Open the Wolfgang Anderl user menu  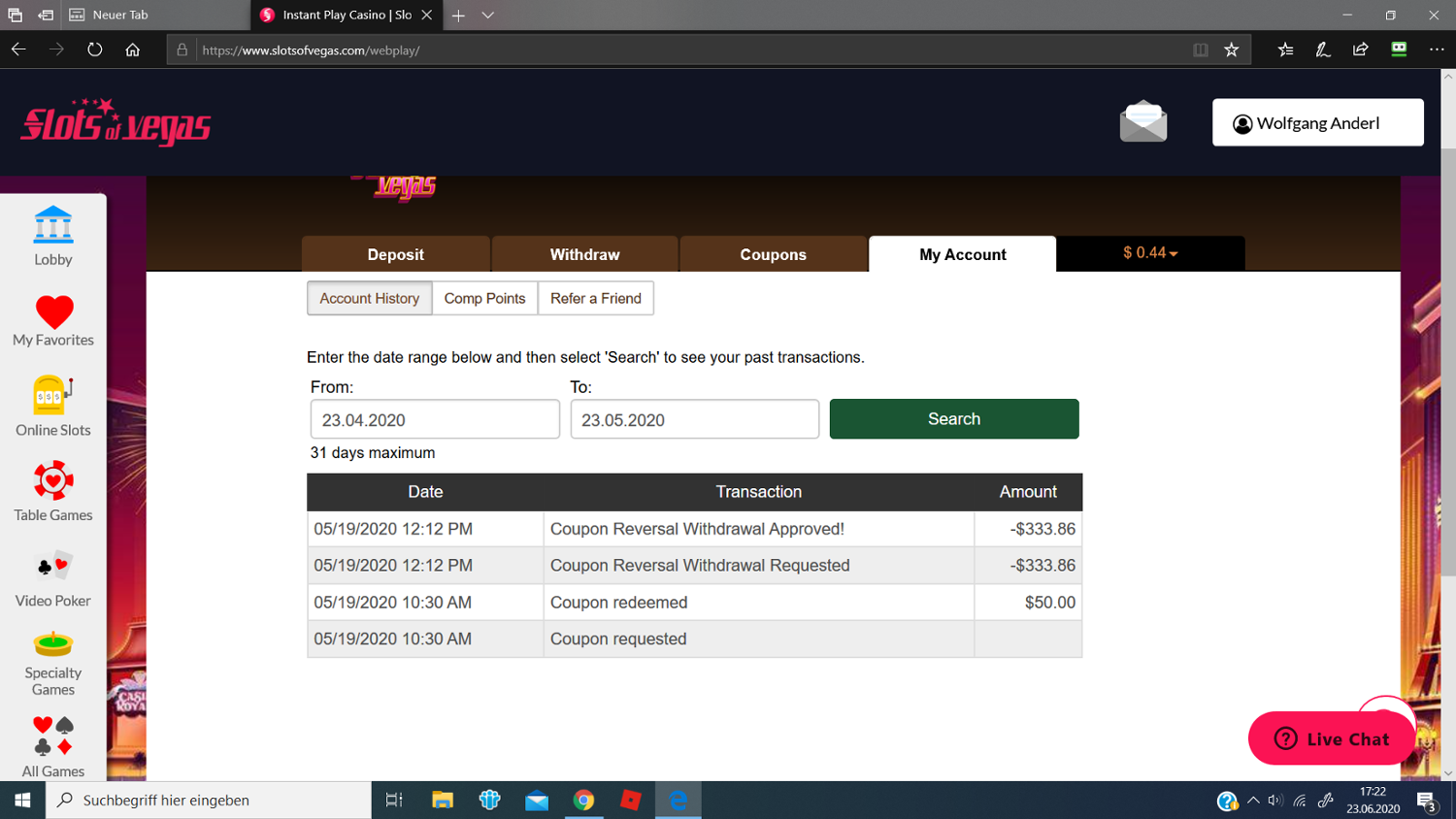point(1317,123)
